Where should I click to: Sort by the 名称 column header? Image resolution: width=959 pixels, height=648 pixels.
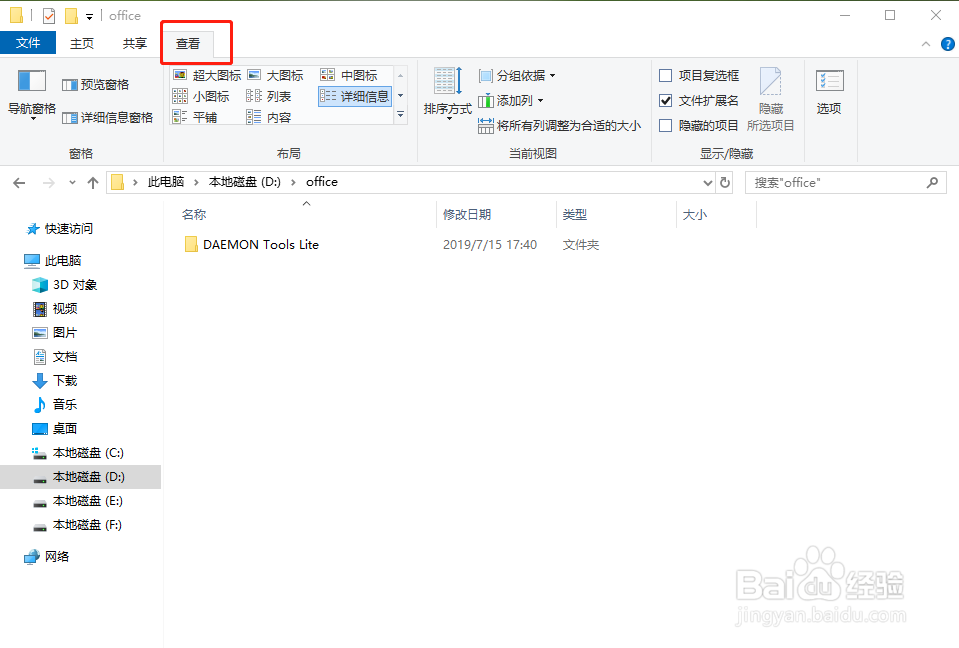point(194,215)
